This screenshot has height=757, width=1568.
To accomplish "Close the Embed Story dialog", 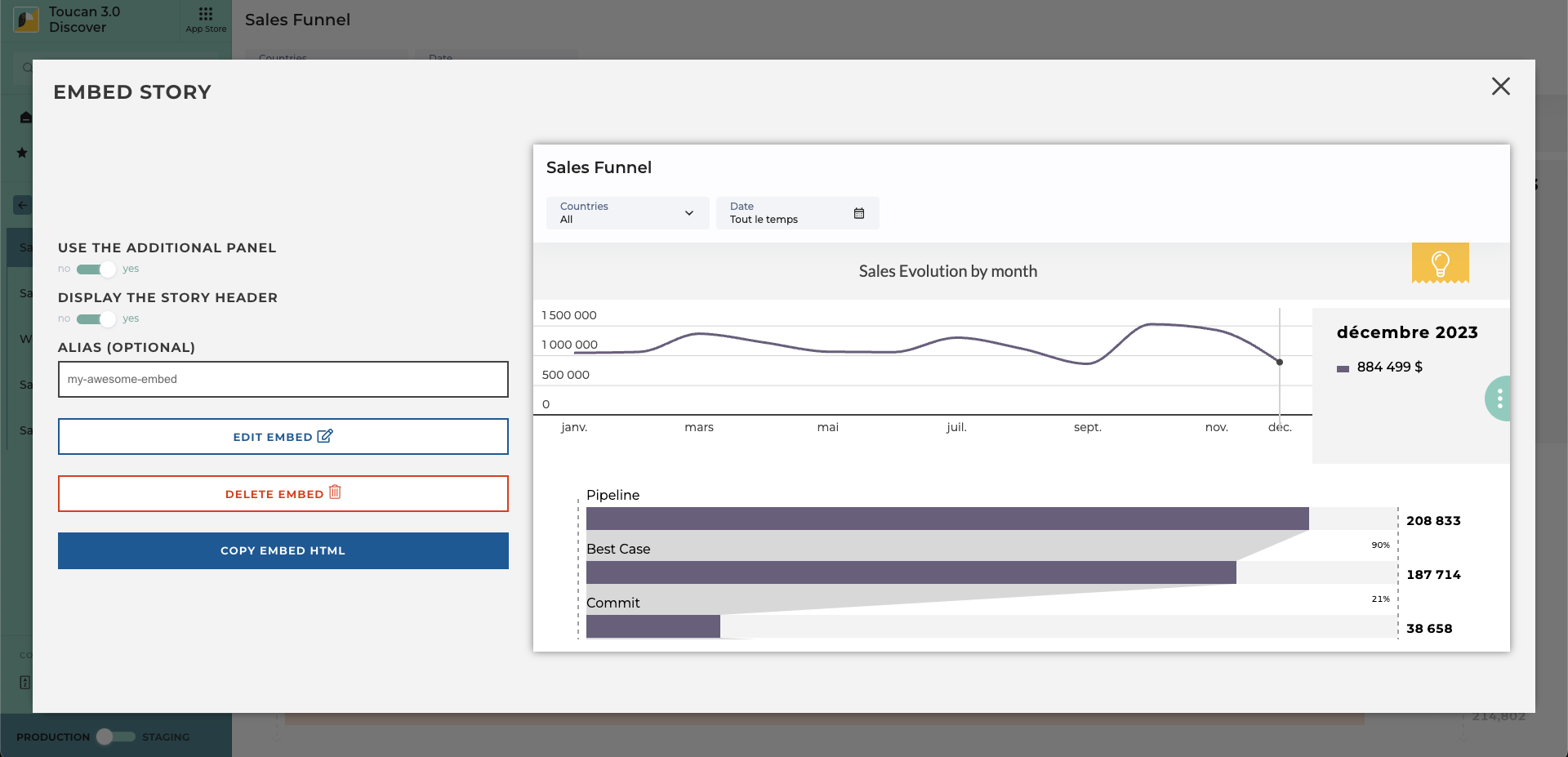I will [x=1500, y=87].
